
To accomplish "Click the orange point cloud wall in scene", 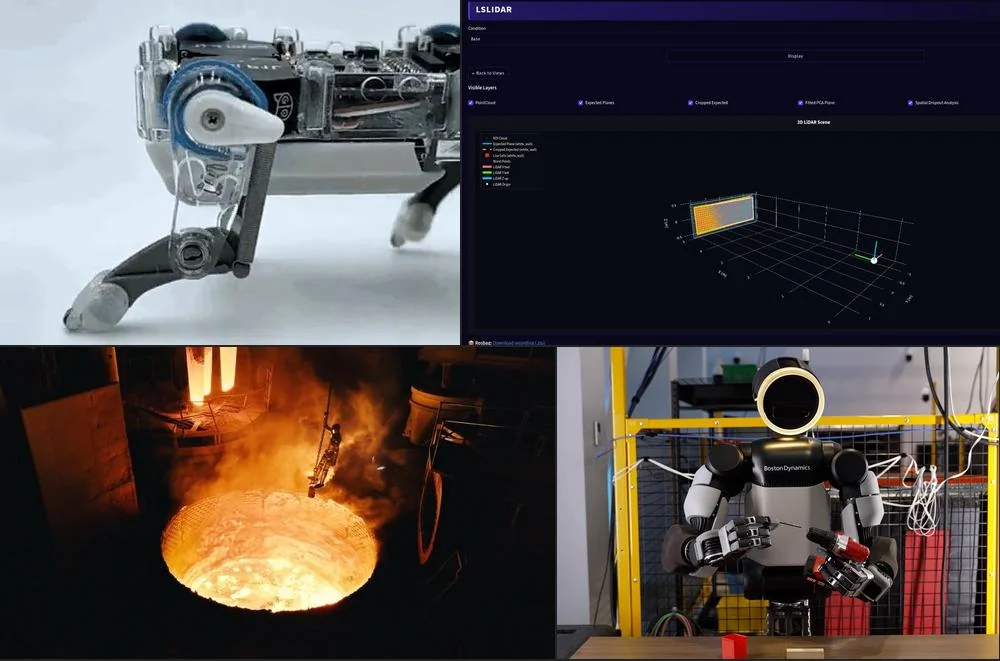I will pyautogui.click(x=723, y=215).
